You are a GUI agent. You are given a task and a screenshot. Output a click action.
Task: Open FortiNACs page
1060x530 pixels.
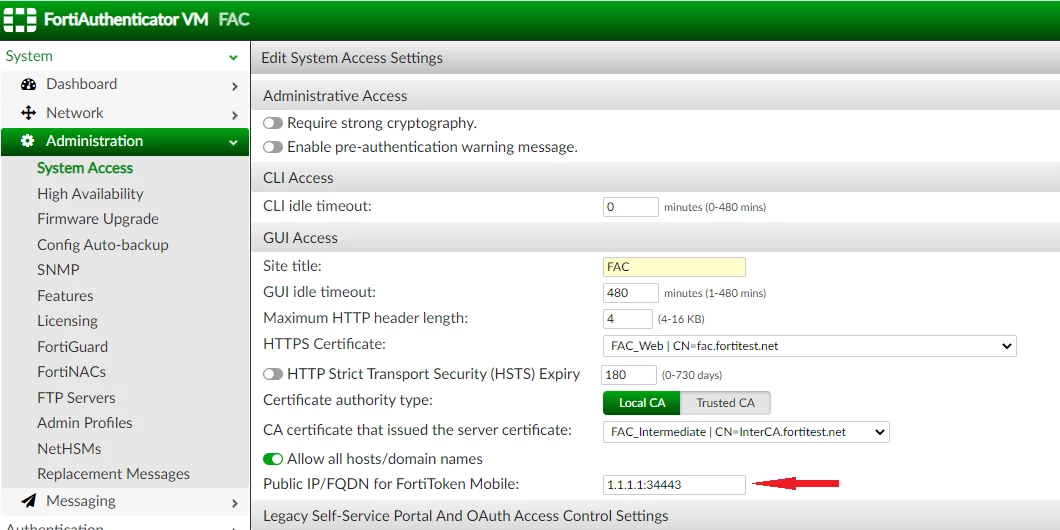pos(71,372)
